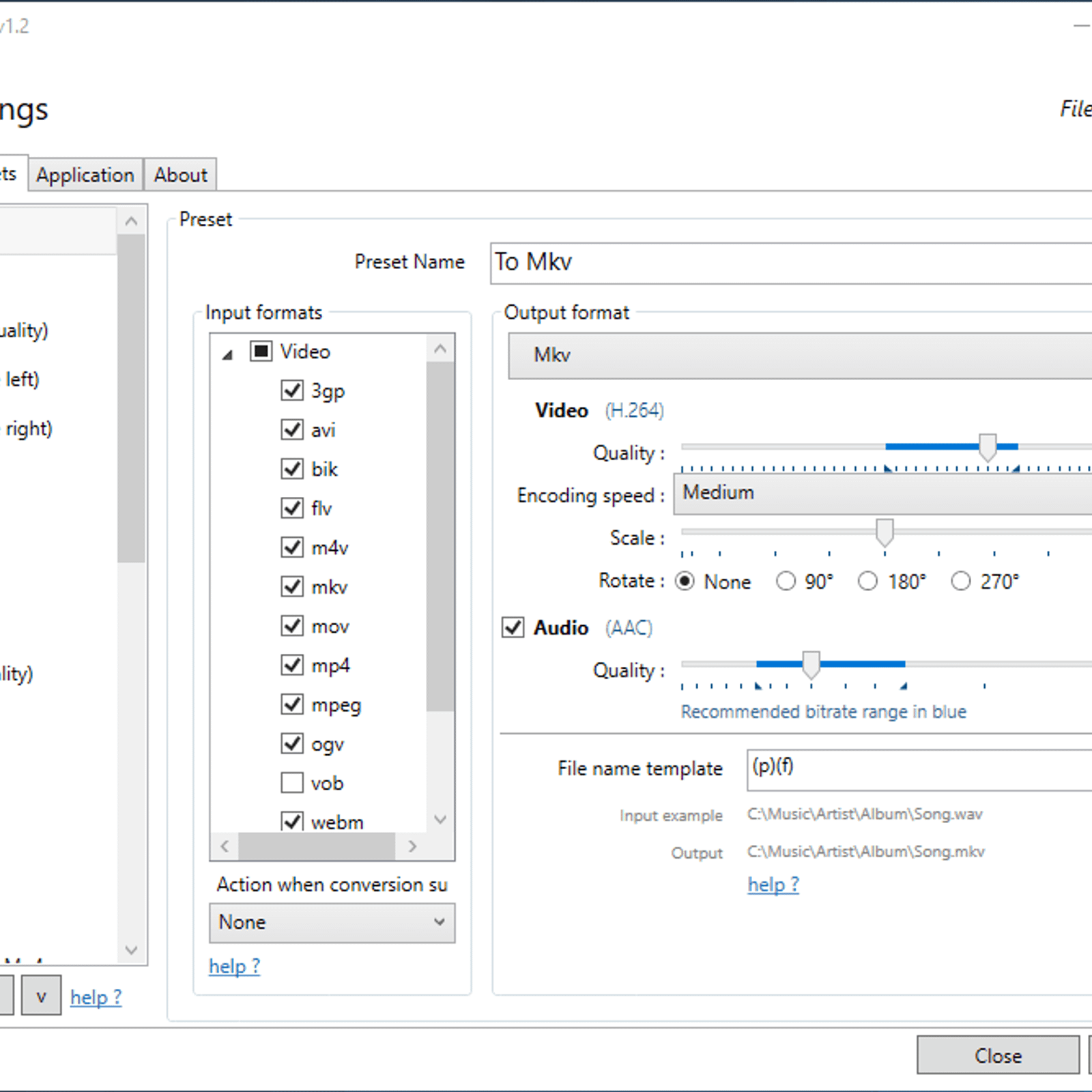Click the Preset Name text field
Image resolution: width=1092 pixels, height=1092 pixels.
(791, 263)
